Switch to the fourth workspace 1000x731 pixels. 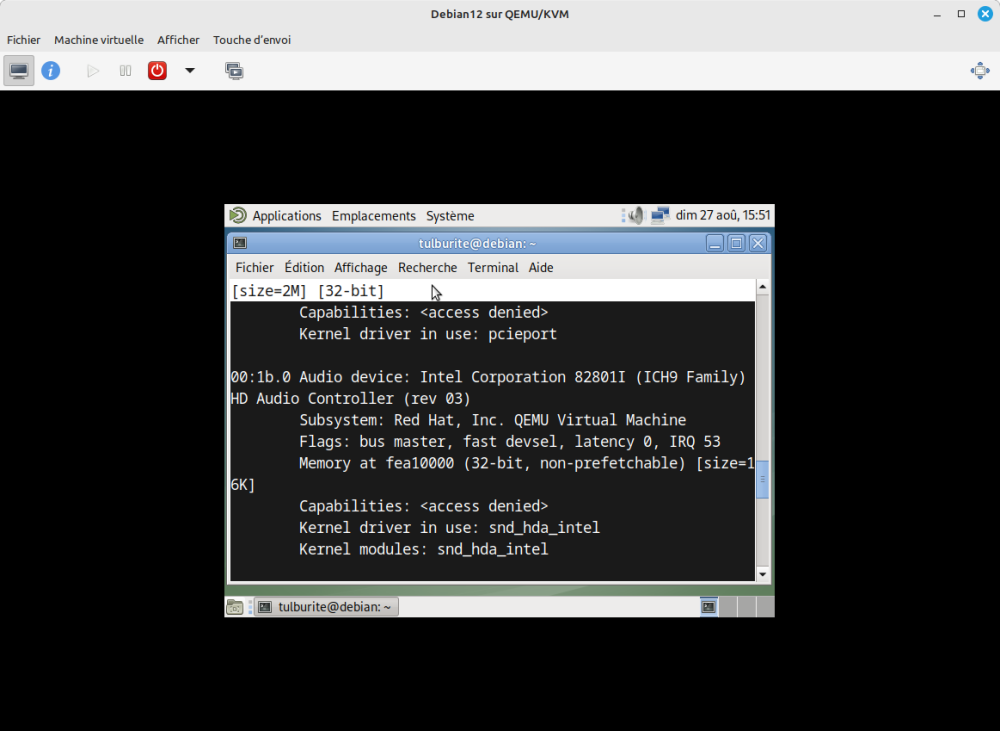point(765,607)
